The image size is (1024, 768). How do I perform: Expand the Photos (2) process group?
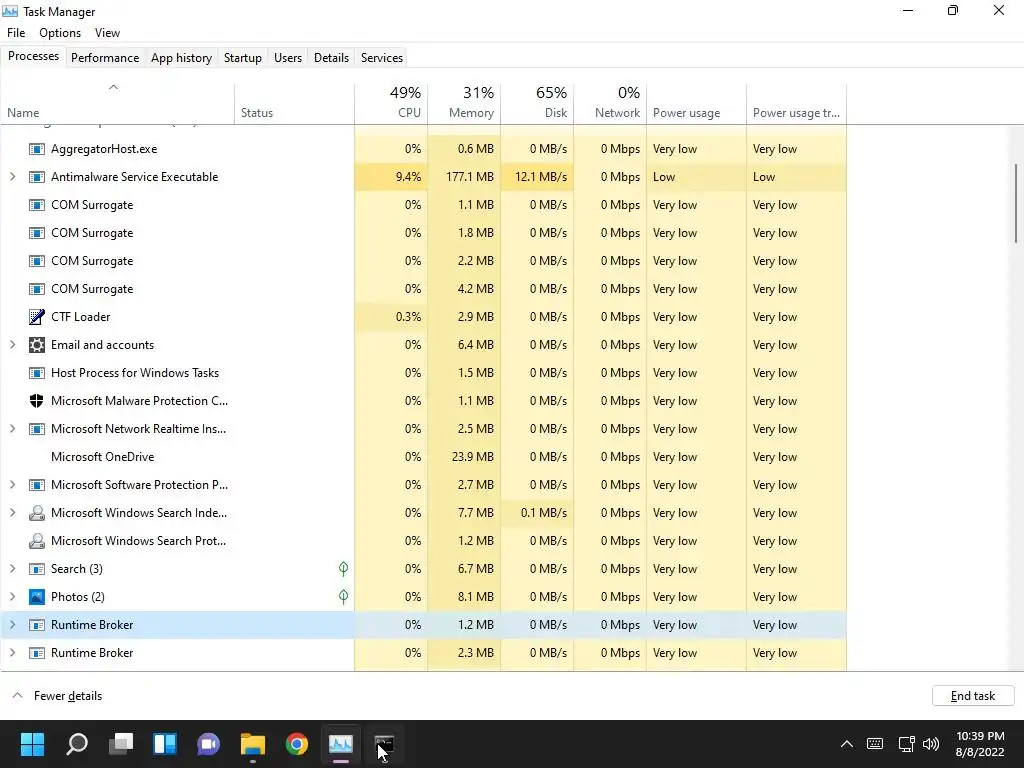pos(12,597)
